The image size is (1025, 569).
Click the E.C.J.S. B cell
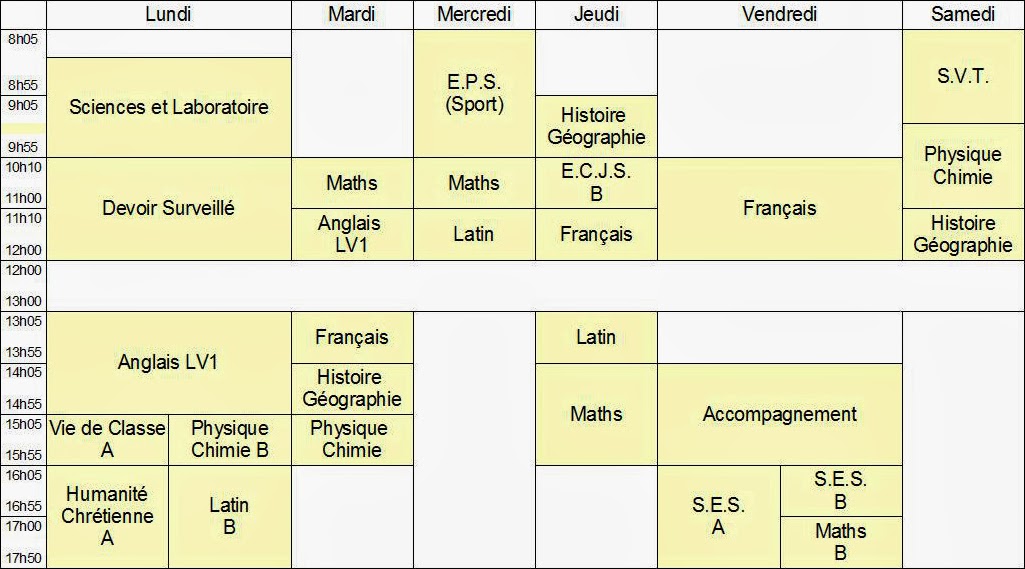[596, 182]
